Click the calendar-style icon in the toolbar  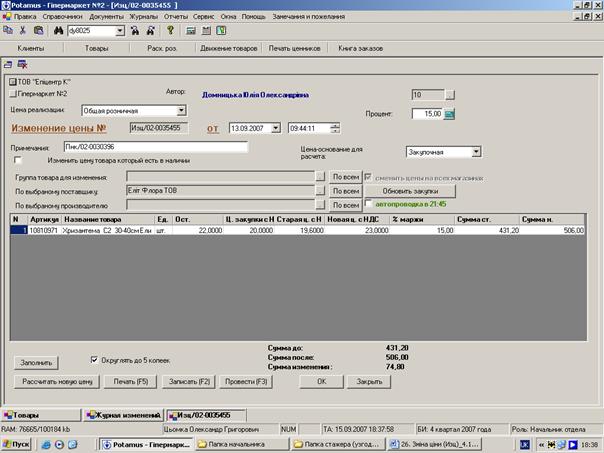(206, 30)
